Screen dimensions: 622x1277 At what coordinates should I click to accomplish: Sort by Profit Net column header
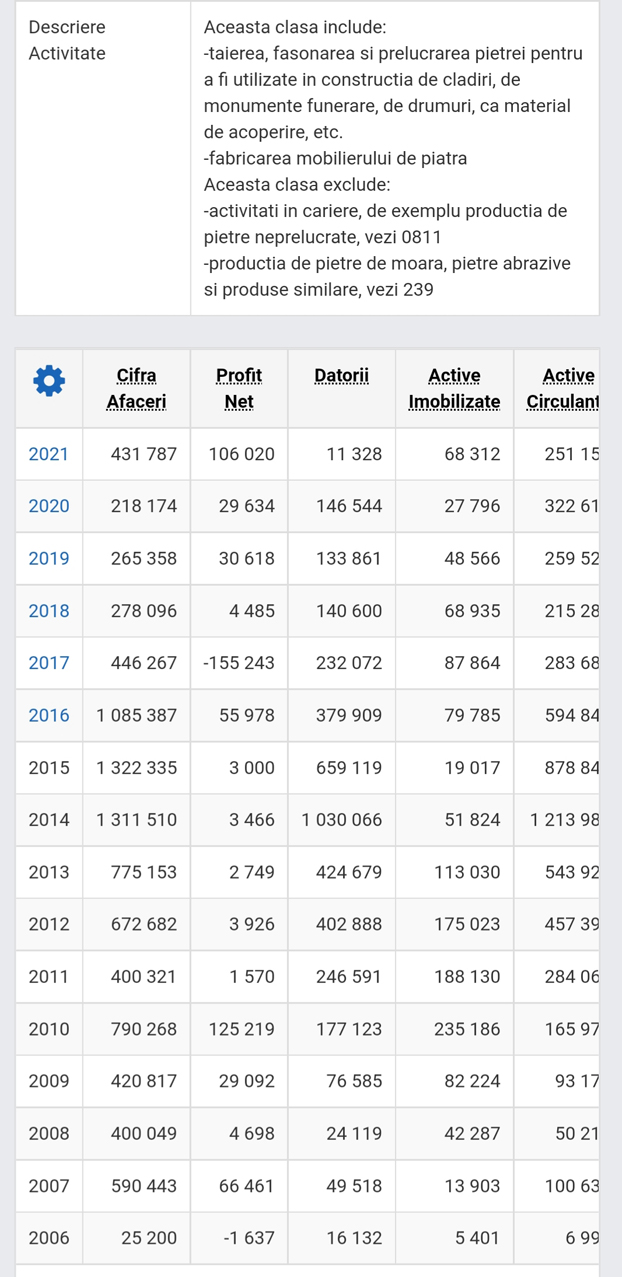coord(239,388)
